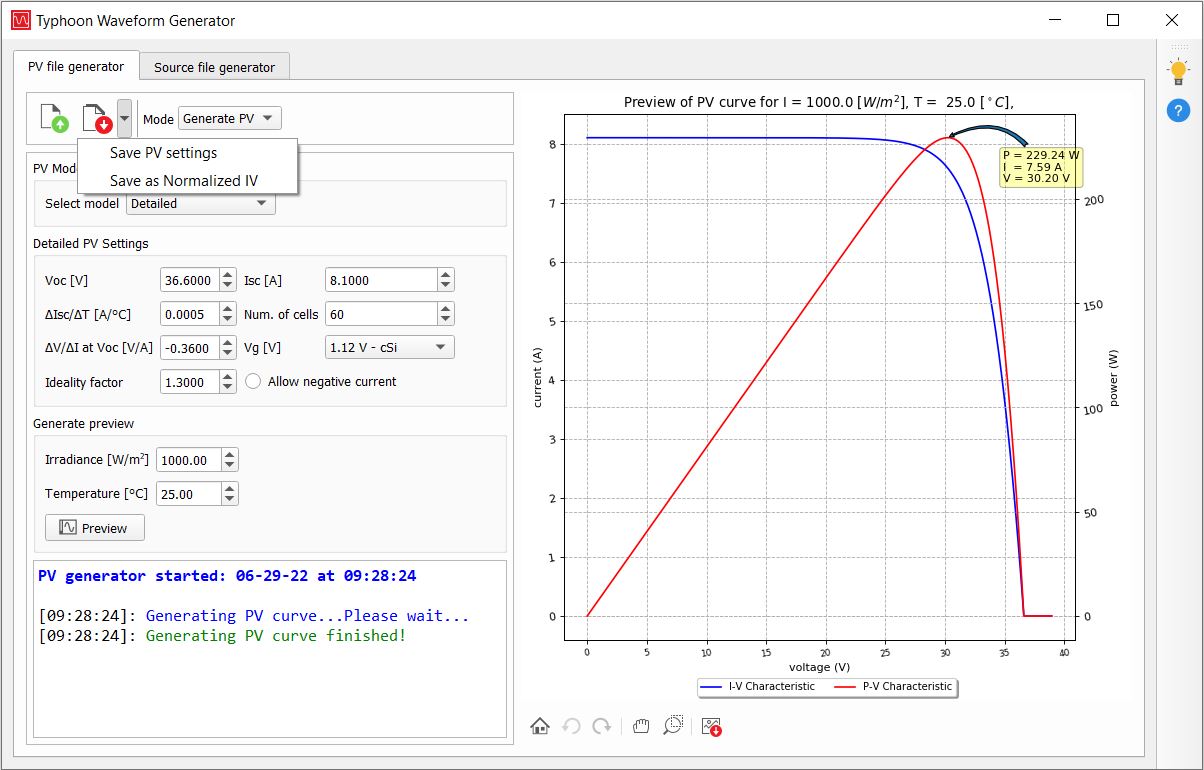This screenshot has height=770, width=1204.
Task: Click the load PV settings file icon
Action: pyautogui.click(x=54, y=118)
